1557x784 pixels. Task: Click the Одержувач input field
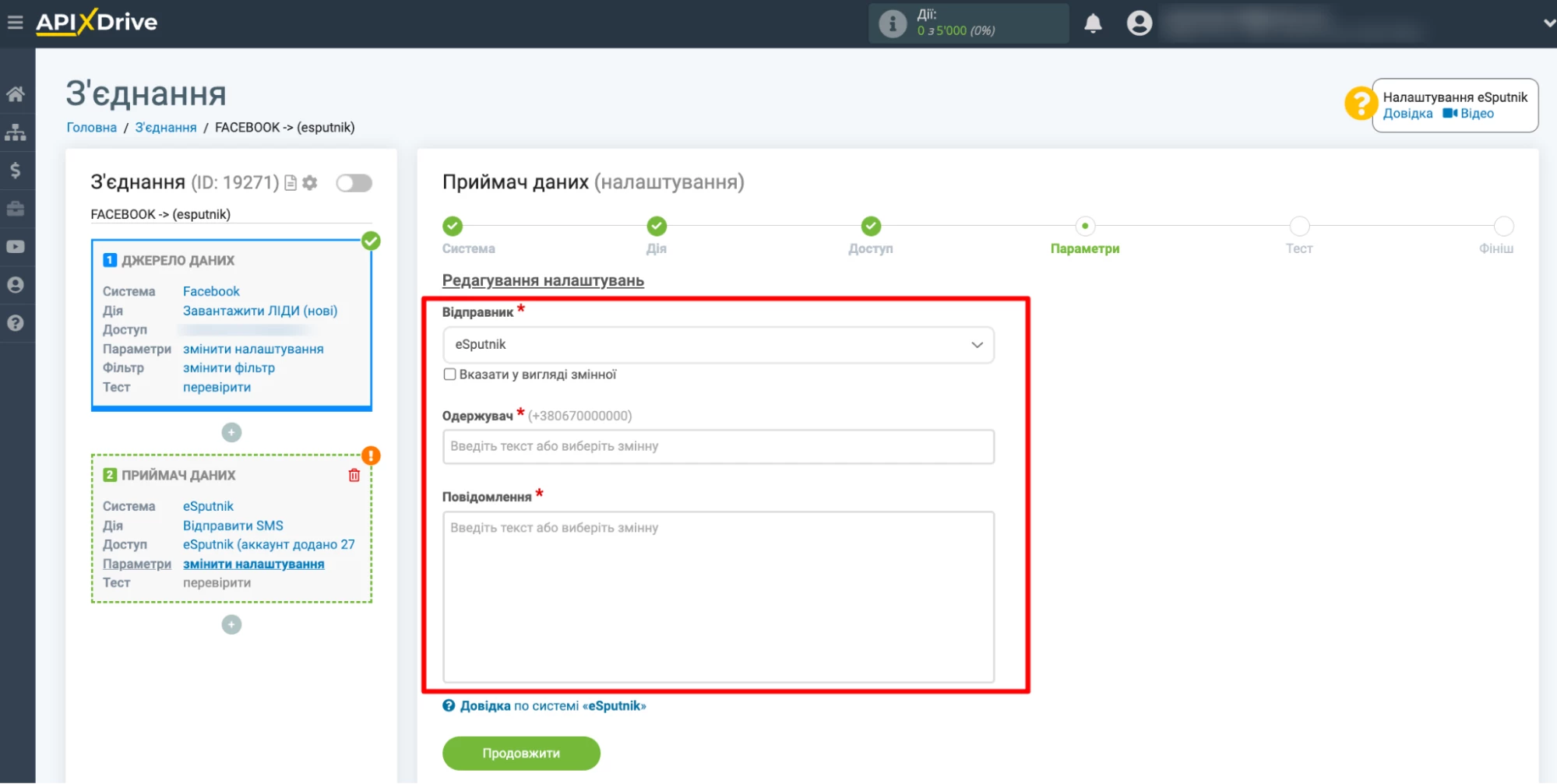tap(718, 447)
